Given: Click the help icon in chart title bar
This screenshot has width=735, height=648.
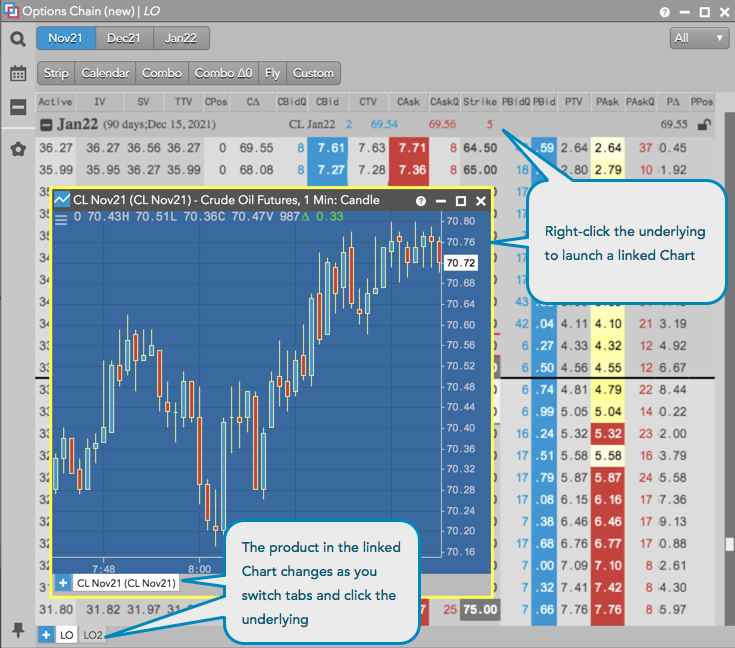Looking at the screenshot, I should pyautogui.click(x=421, y=200).
